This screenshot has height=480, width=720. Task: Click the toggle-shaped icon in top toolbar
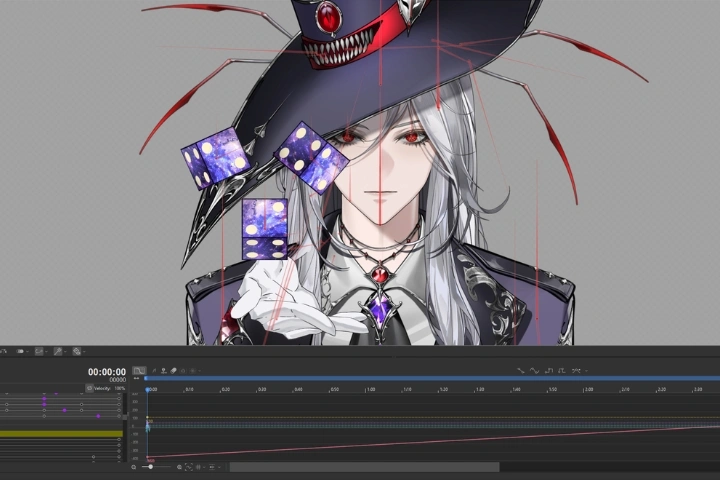tap(20, 351)
